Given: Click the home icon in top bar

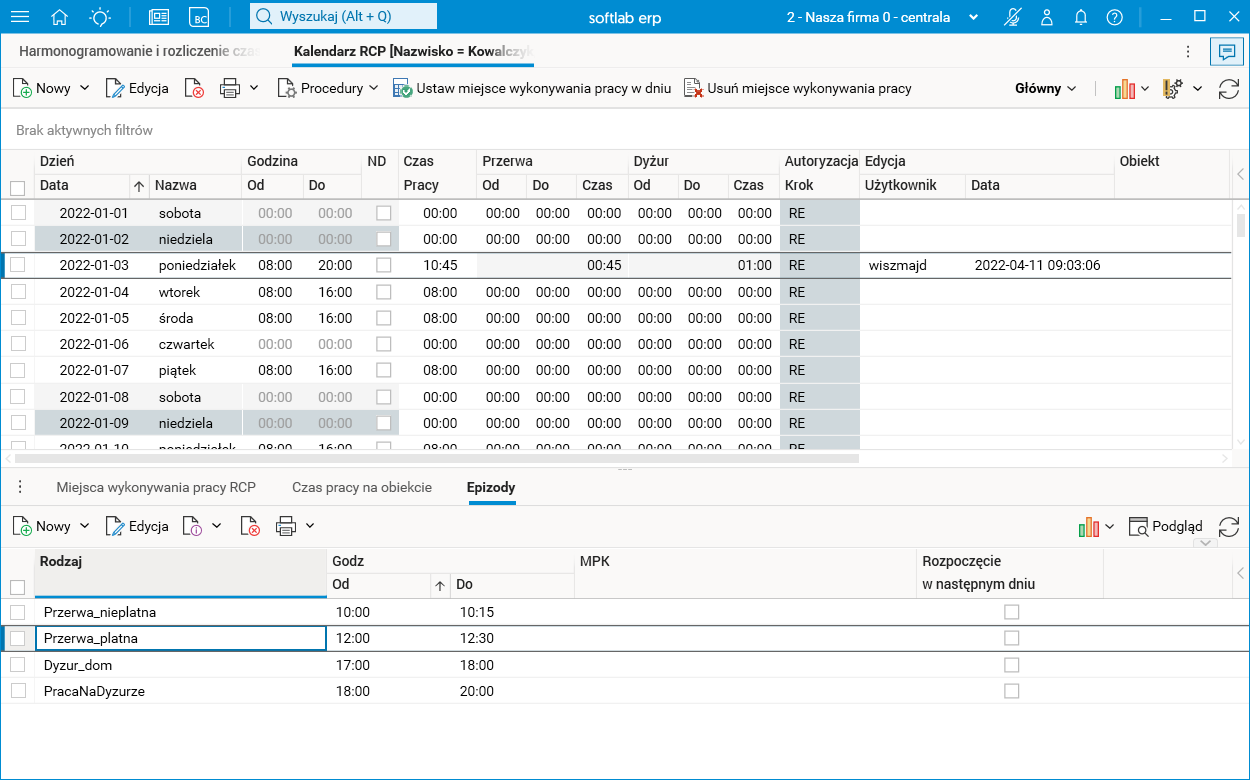Looking at the screenshot, I should [x=60, y=17].
